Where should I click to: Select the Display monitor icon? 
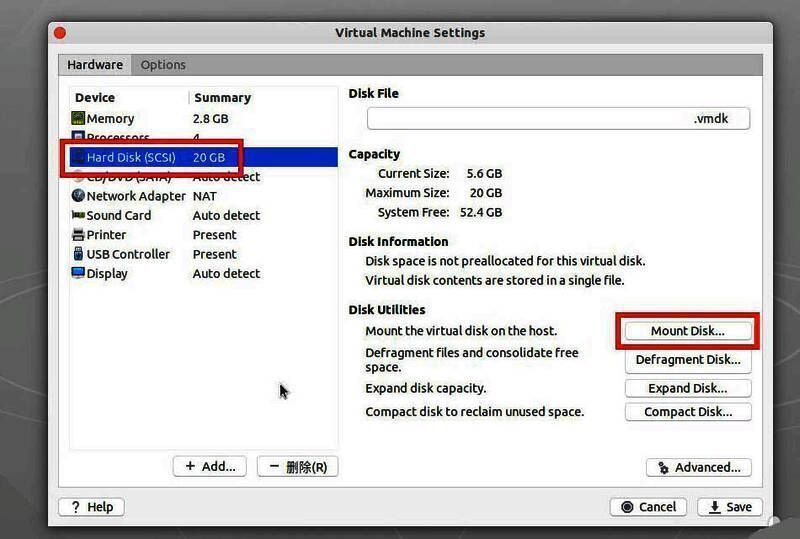click(x=78, y=273)
